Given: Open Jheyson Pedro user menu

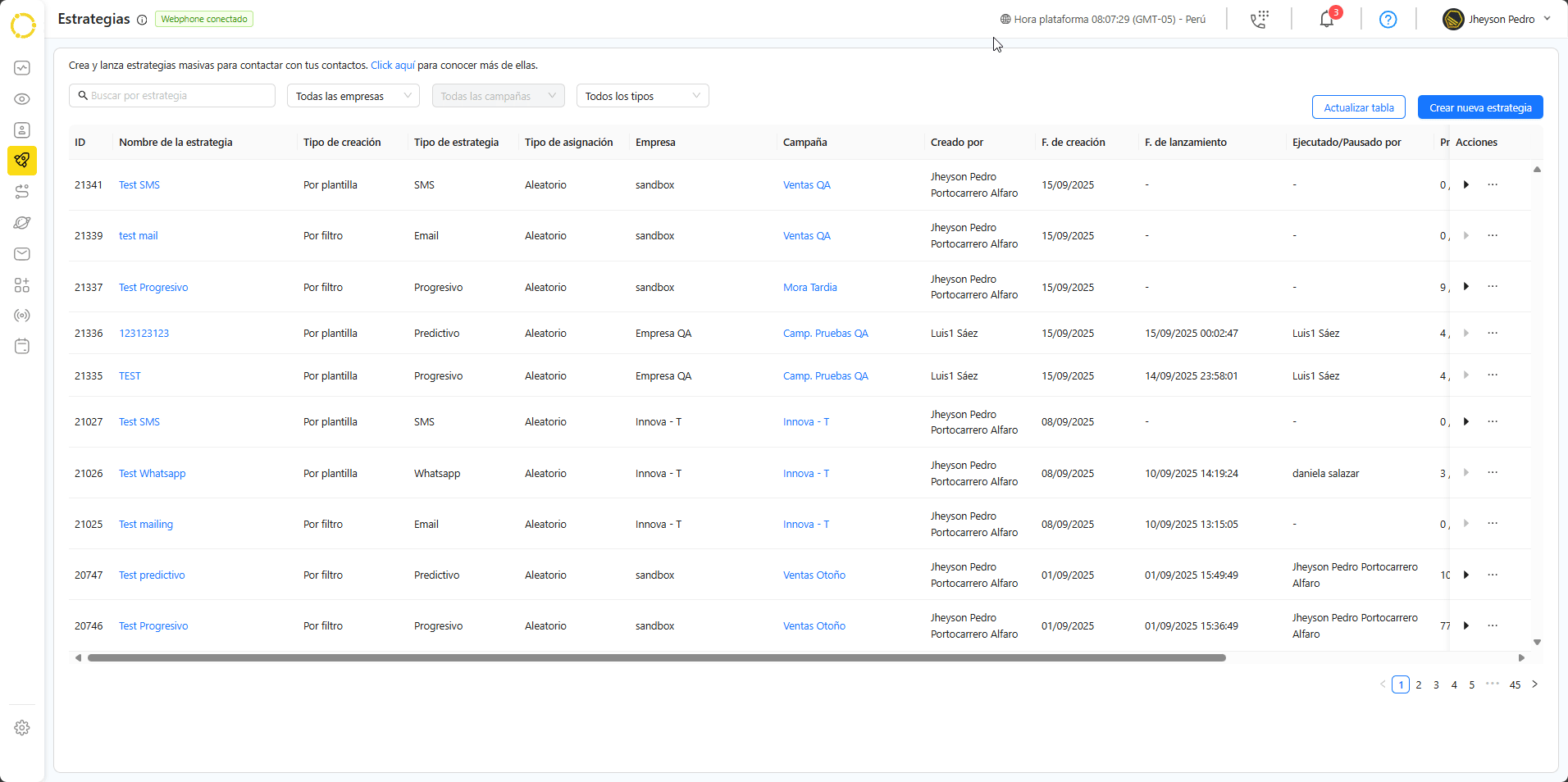Looking at the screenshot, I should (1497, 19).
